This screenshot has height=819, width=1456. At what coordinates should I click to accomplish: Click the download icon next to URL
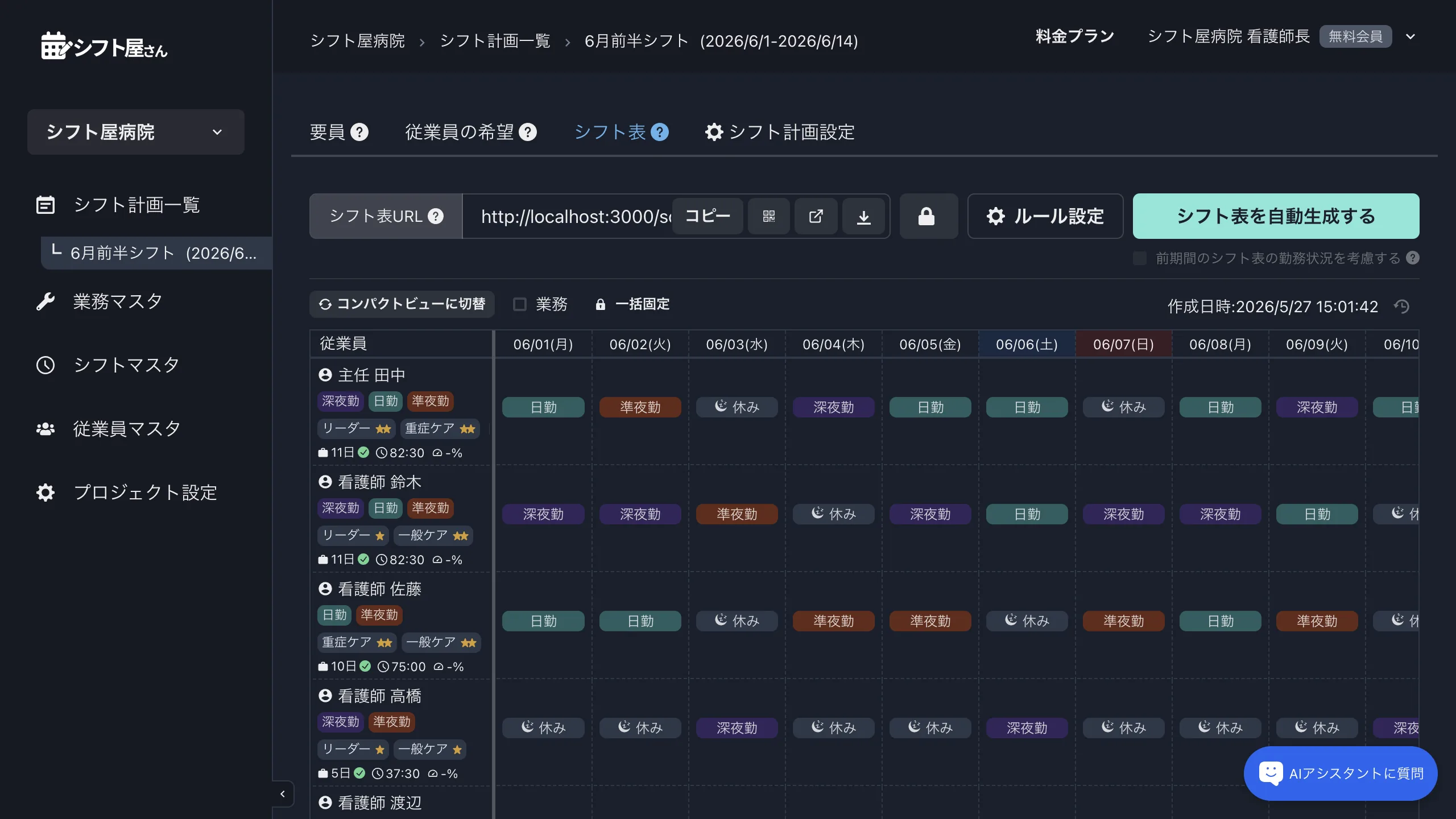(x=863, y=216)
